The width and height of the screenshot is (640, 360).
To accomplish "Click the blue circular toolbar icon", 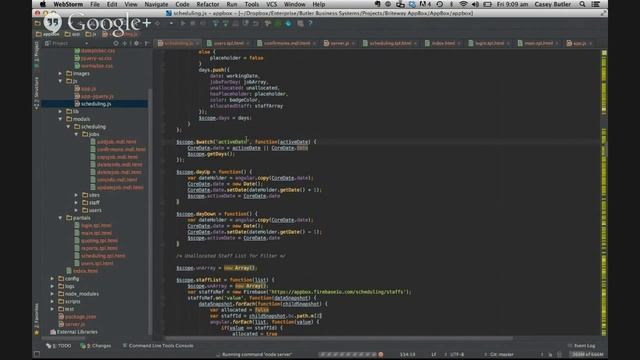I will point(289,24).
